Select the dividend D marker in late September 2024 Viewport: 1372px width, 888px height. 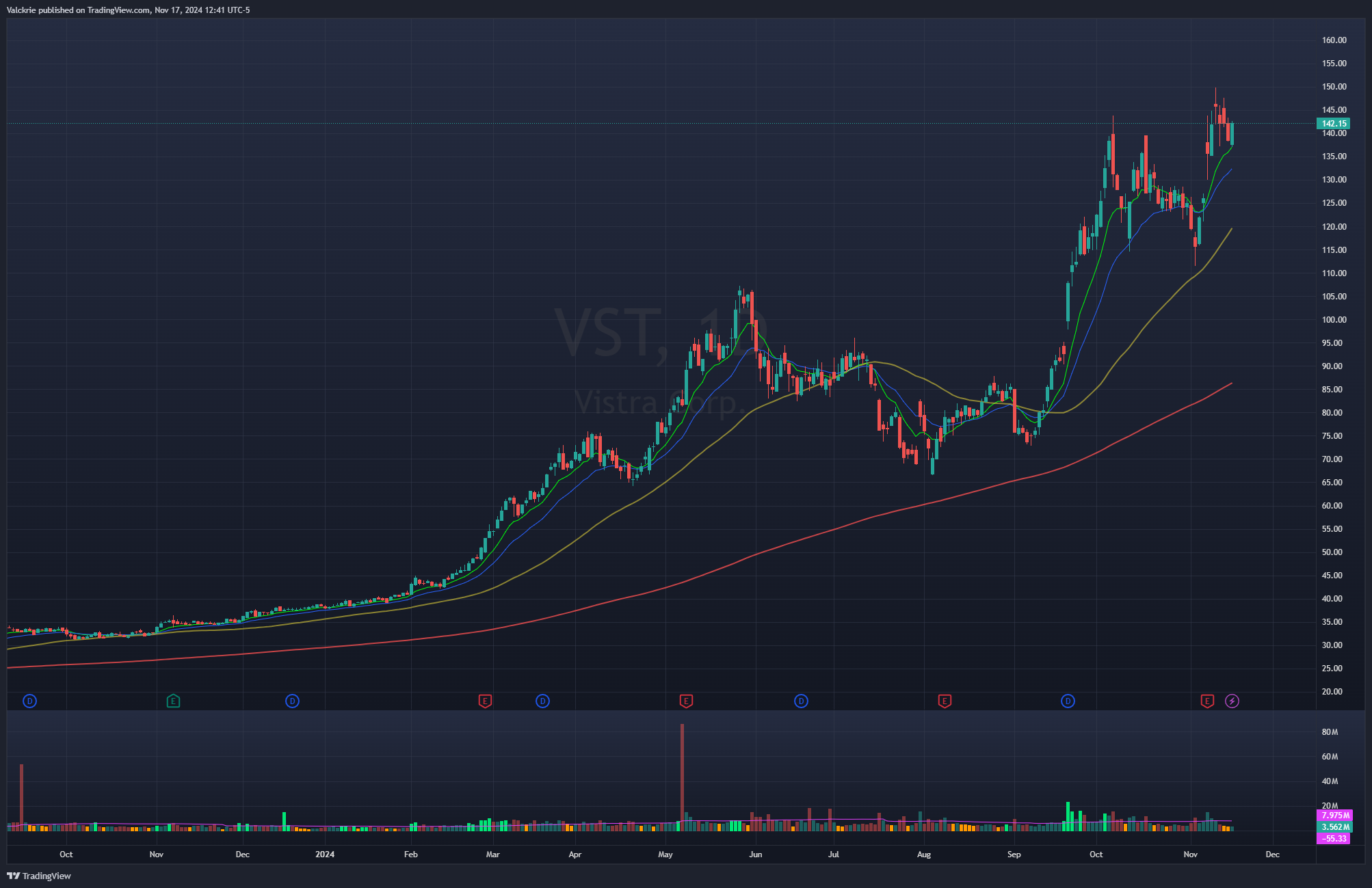1068,701
